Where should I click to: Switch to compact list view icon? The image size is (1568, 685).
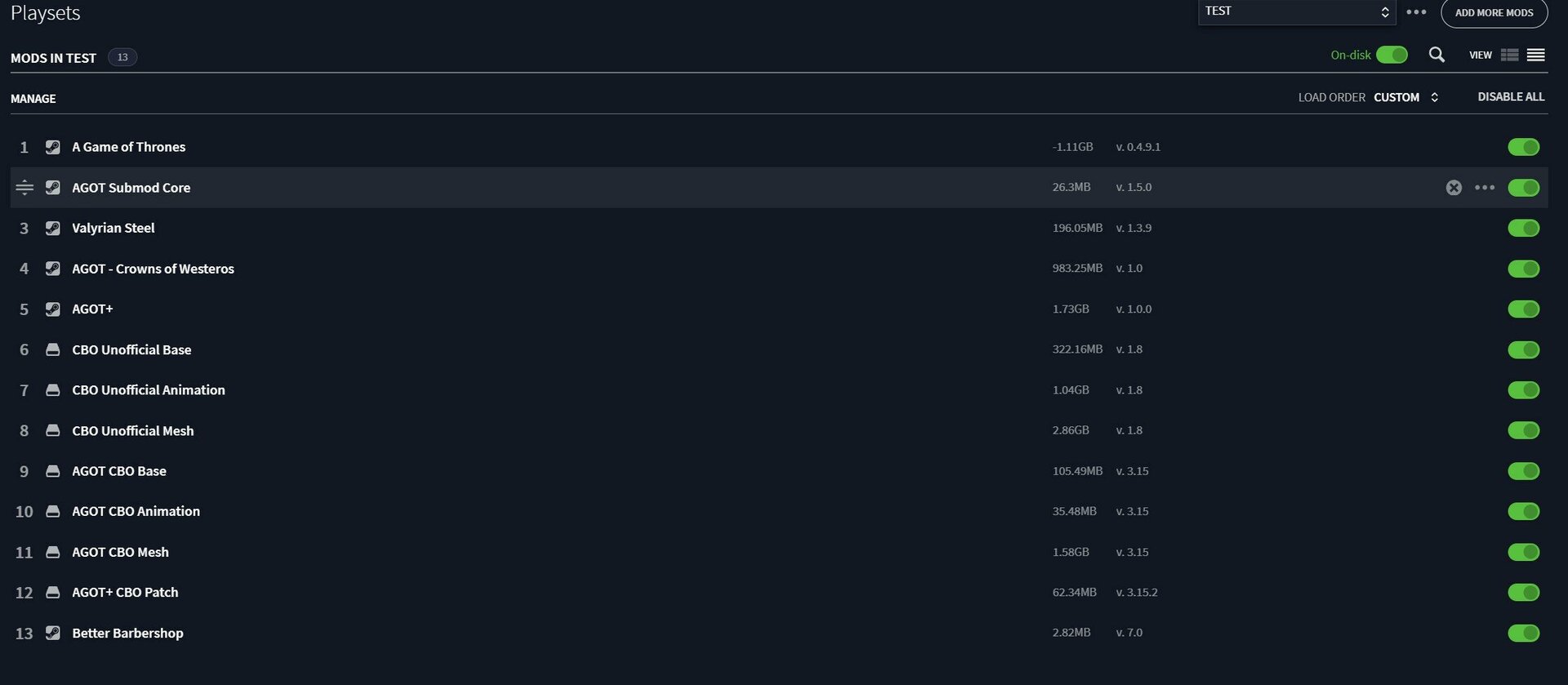click(1535, 55)
